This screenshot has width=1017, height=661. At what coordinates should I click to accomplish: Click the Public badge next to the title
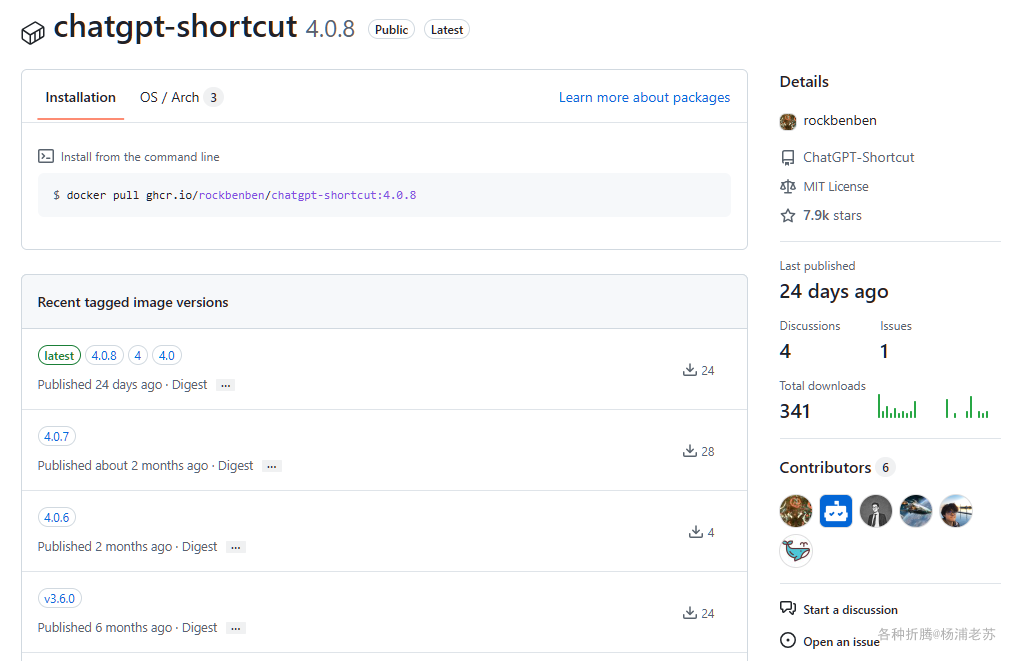tap(391, 30)
